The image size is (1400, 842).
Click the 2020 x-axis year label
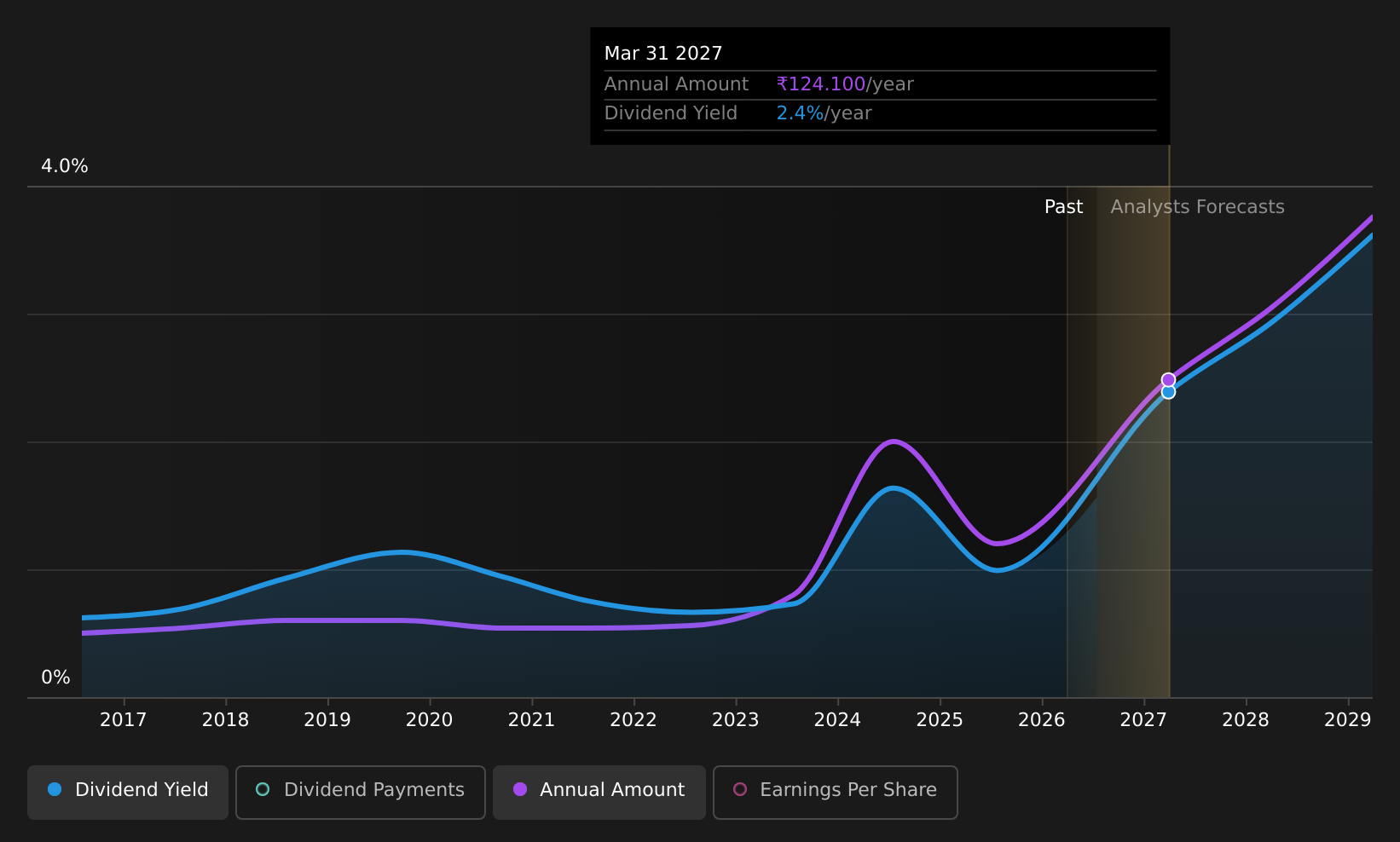[x=429, y=720]
